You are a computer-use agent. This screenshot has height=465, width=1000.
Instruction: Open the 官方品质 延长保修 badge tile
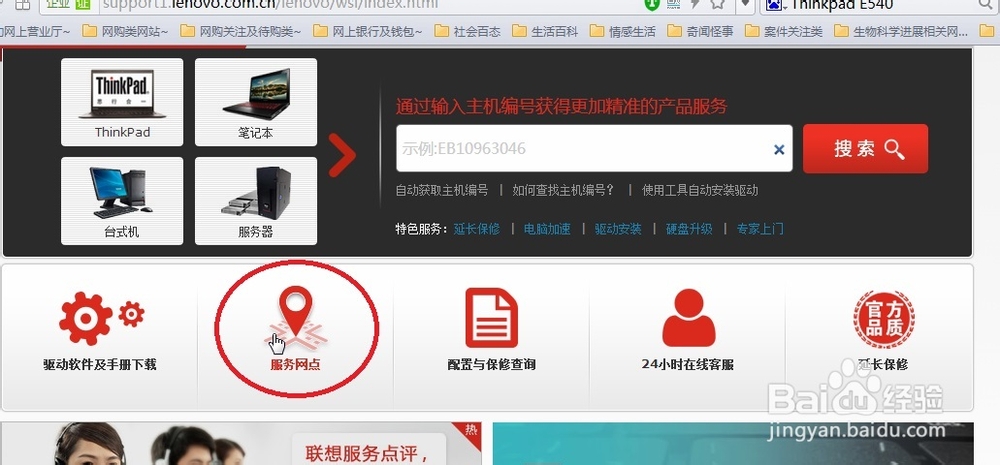point(883,332)
